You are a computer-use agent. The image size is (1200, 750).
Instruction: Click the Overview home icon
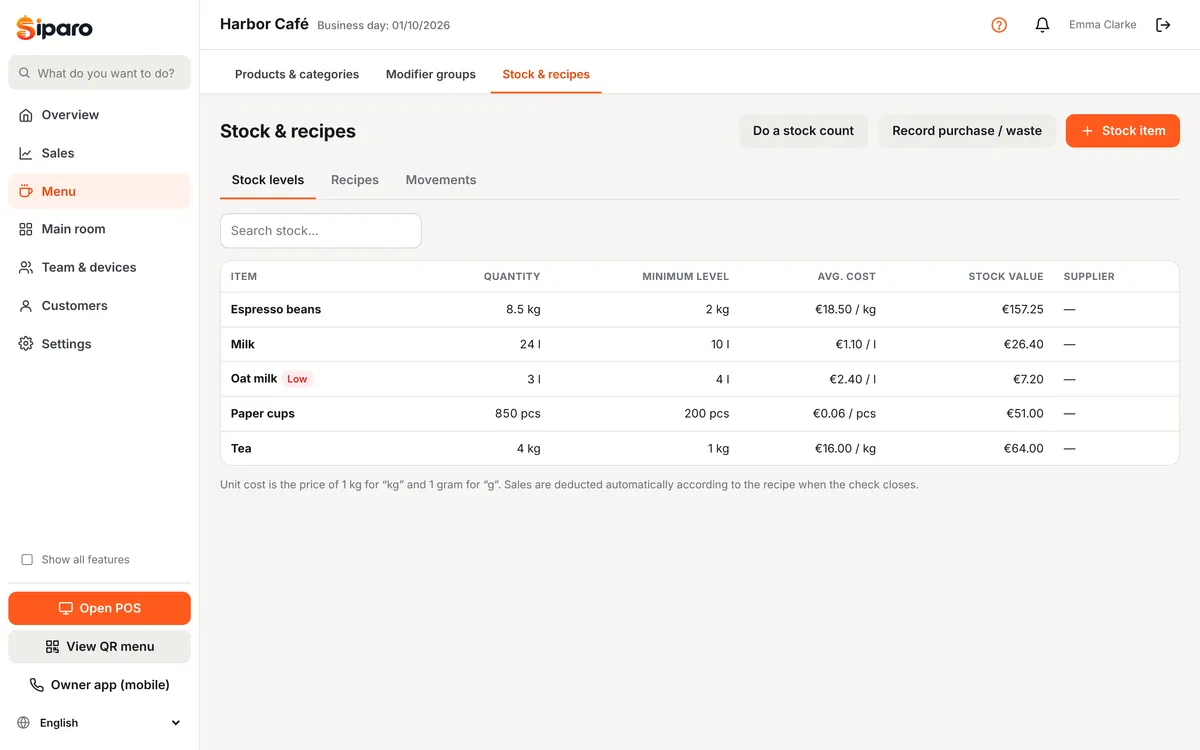point(26,115)
